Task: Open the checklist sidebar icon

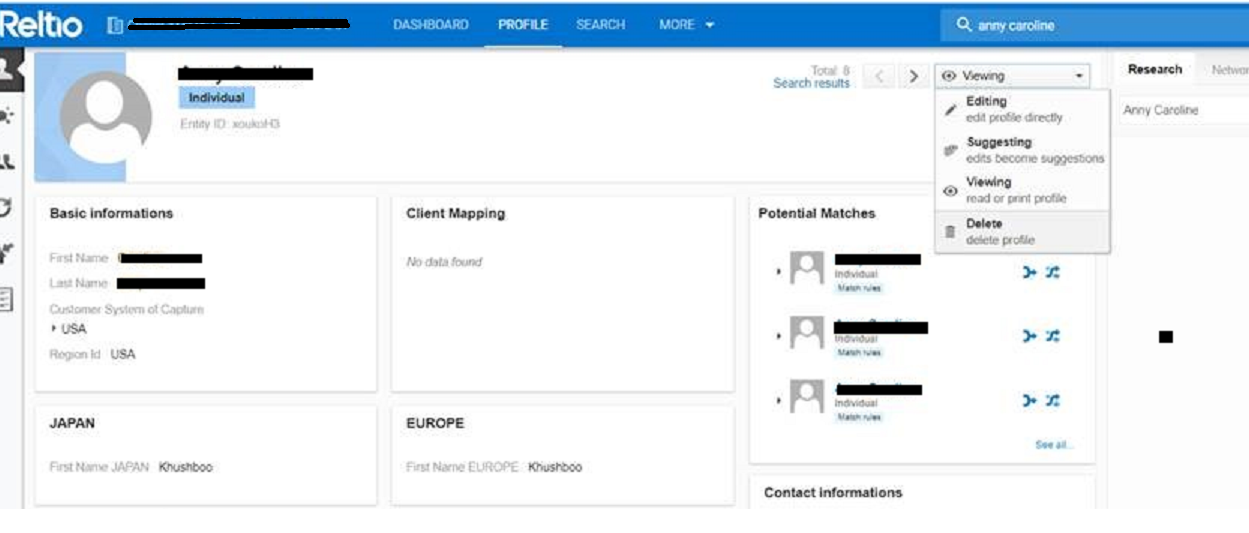Action: 6,298
